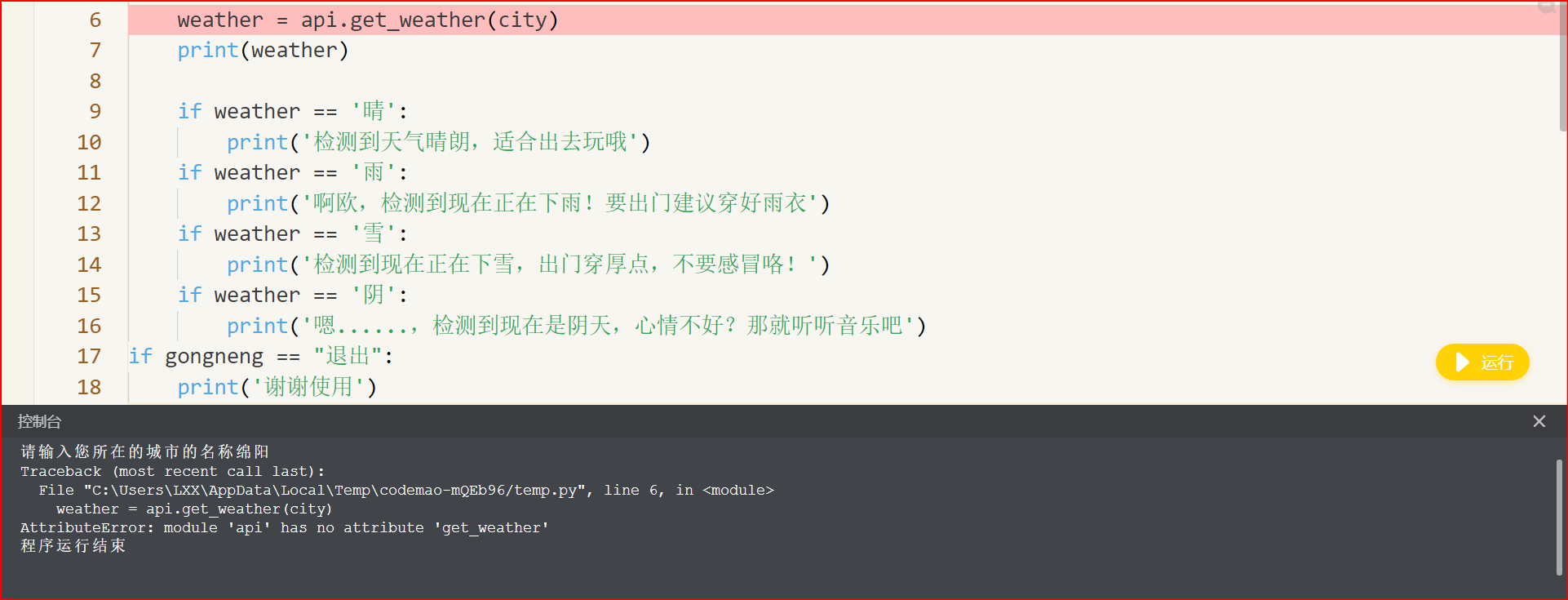Click the 程序运行结束 line in console
This screenshot has height=600, width=1568.
[73, 546]
